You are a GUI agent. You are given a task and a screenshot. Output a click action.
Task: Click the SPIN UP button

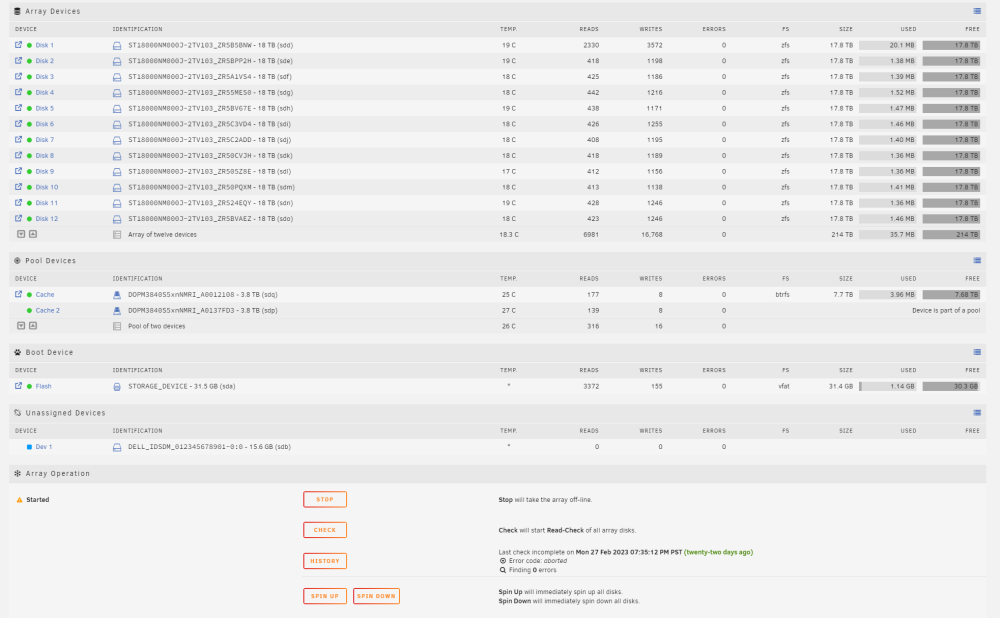325,596
